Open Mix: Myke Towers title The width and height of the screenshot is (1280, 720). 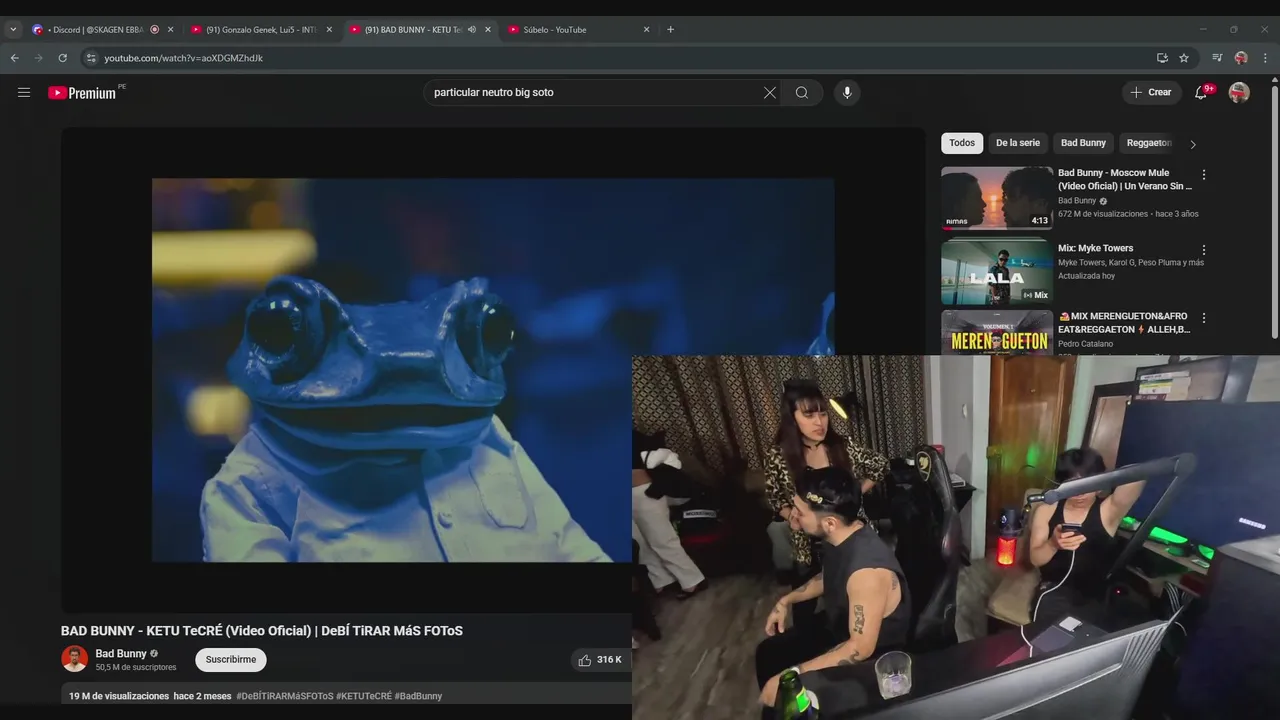(x=1095, y=248)
